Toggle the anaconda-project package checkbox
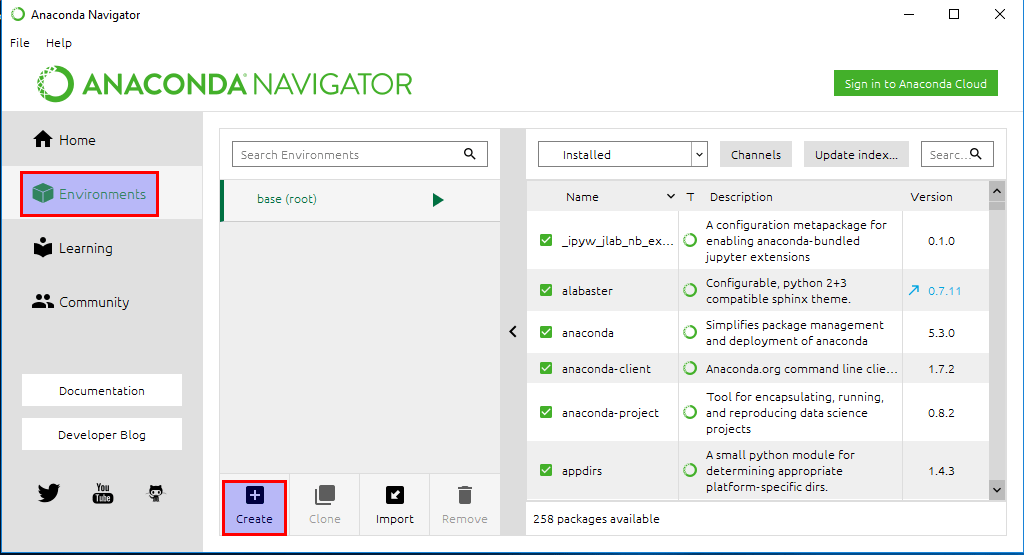This screenshot has width=1024, height=555. pos(546,412)
